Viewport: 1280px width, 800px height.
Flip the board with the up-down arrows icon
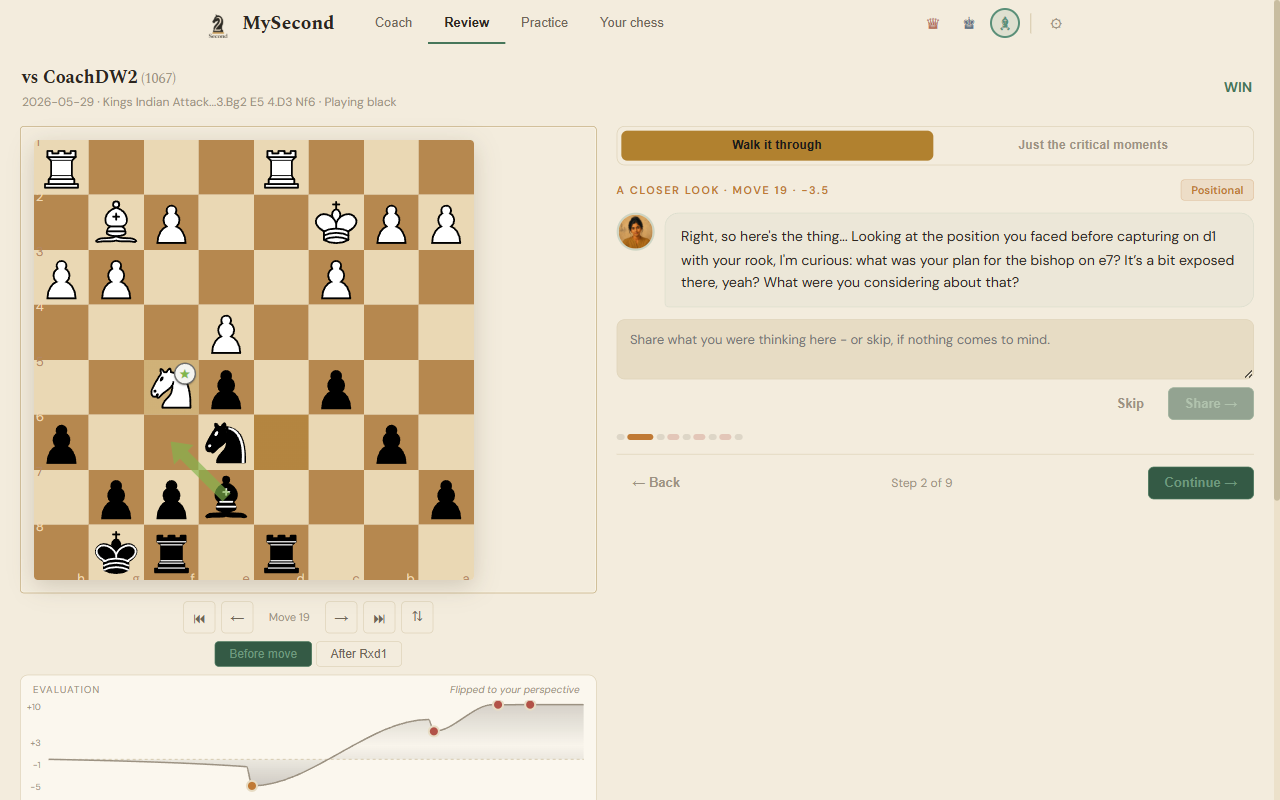pos(417,617)
